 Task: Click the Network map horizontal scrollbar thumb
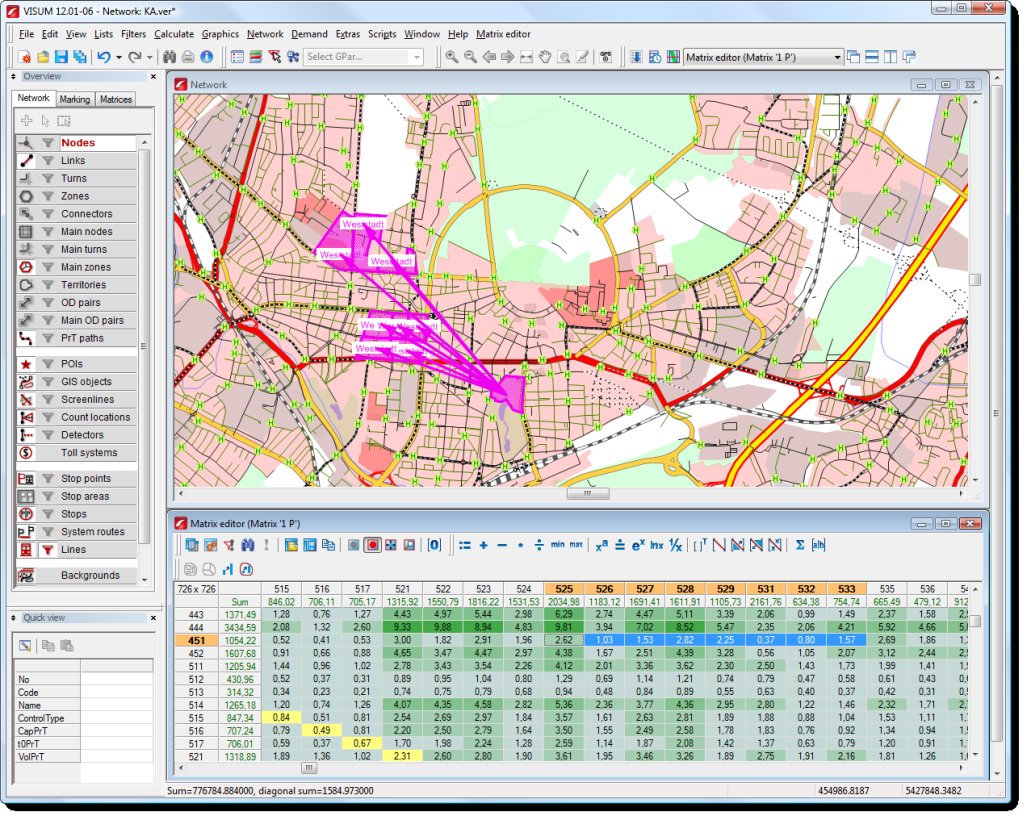tap(587, 494)
